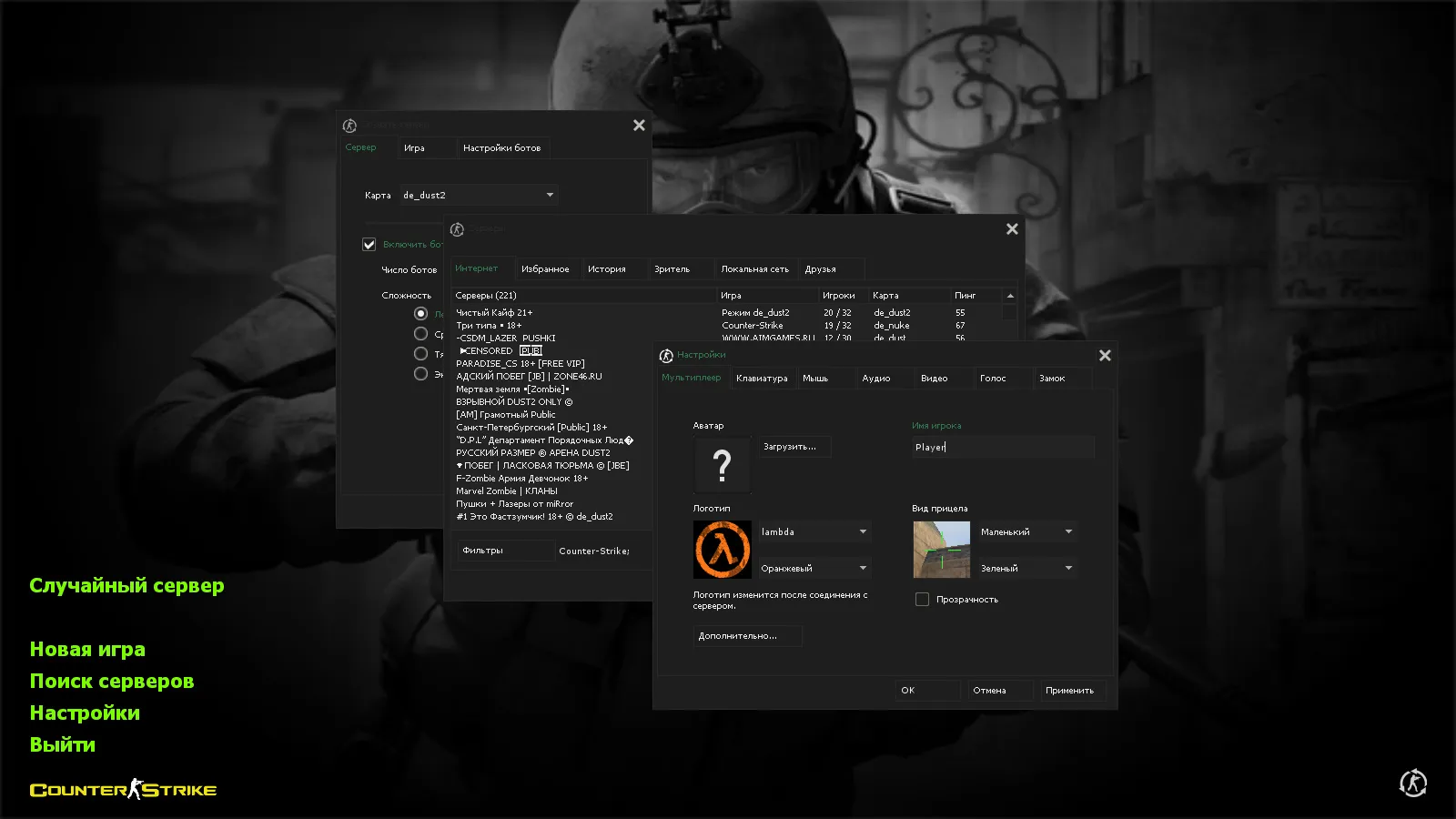Click the CS icon on the Серверы window
This screenshot has height=819, width=1456.
coord(456,228)
